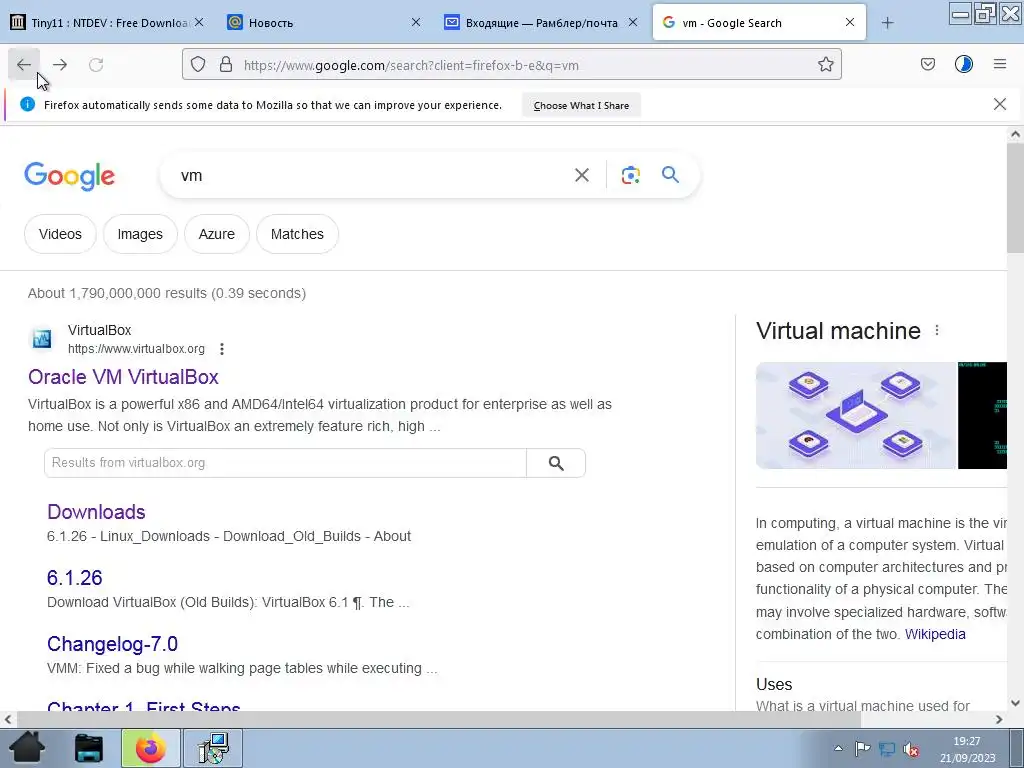Click the Choose What I Share button
Screen dimensions: 1024x768
pos(581,105)
